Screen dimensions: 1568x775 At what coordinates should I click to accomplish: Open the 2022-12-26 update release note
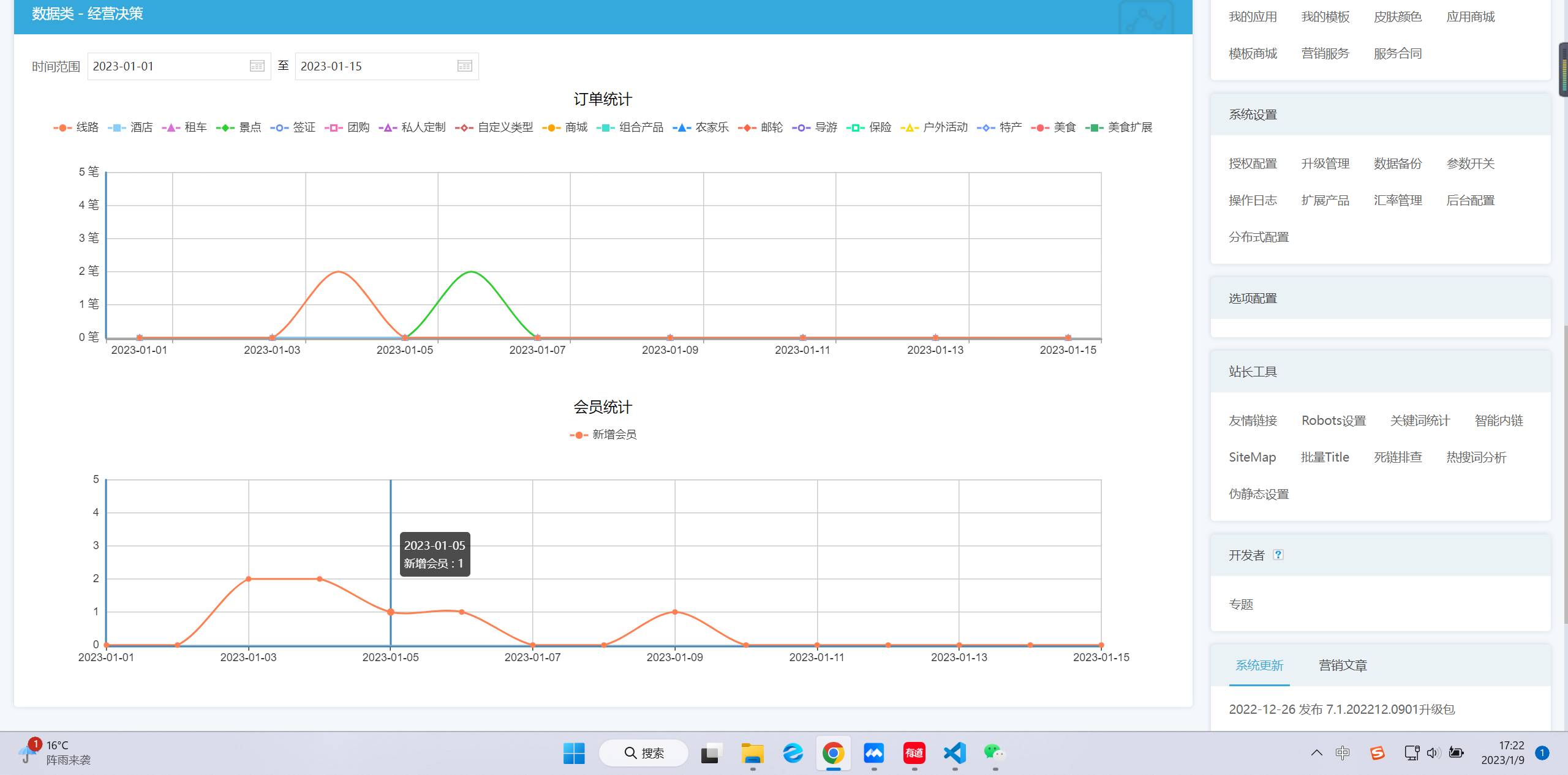pos(1341,709)
